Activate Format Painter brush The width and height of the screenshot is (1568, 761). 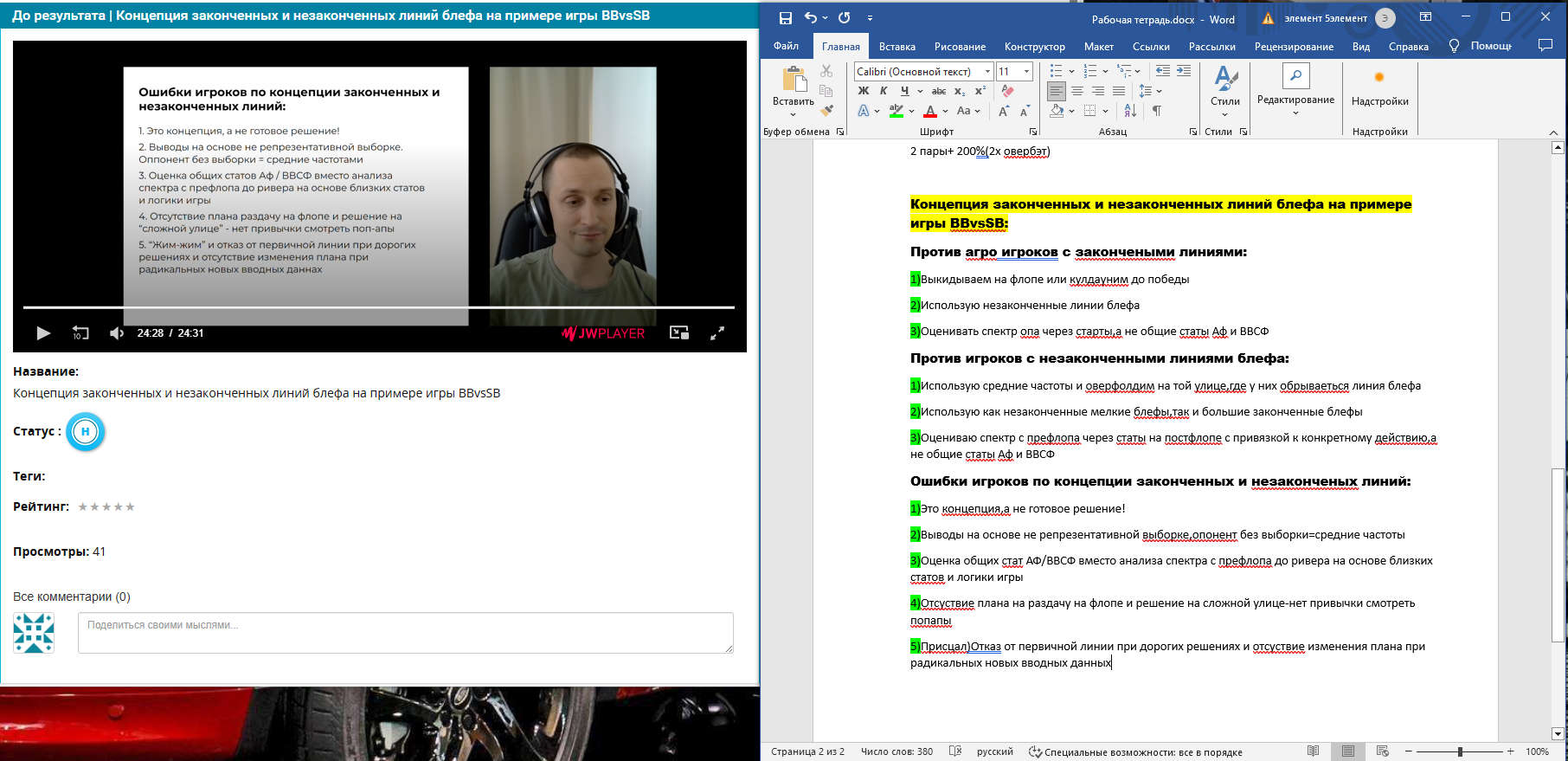[827, 110]
